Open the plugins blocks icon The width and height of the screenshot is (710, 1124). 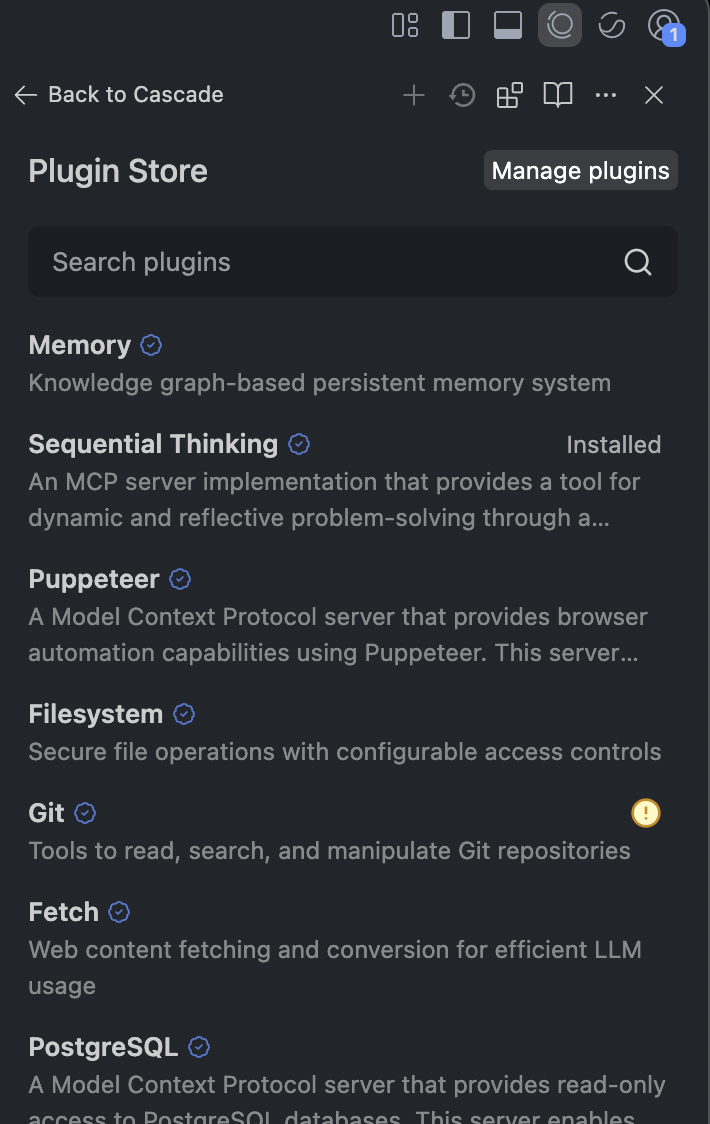[x=510, y=95]
